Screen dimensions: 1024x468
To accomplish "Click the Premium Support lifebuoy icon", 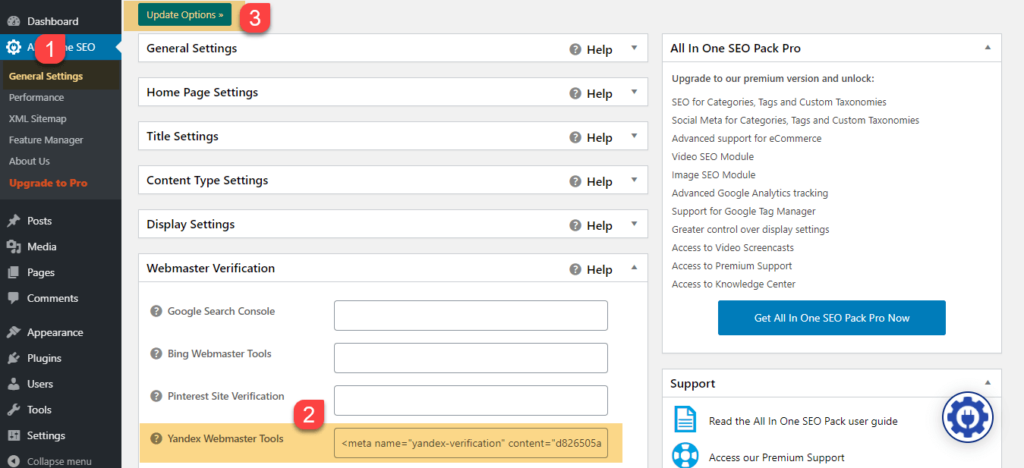I will coord(685,456).
